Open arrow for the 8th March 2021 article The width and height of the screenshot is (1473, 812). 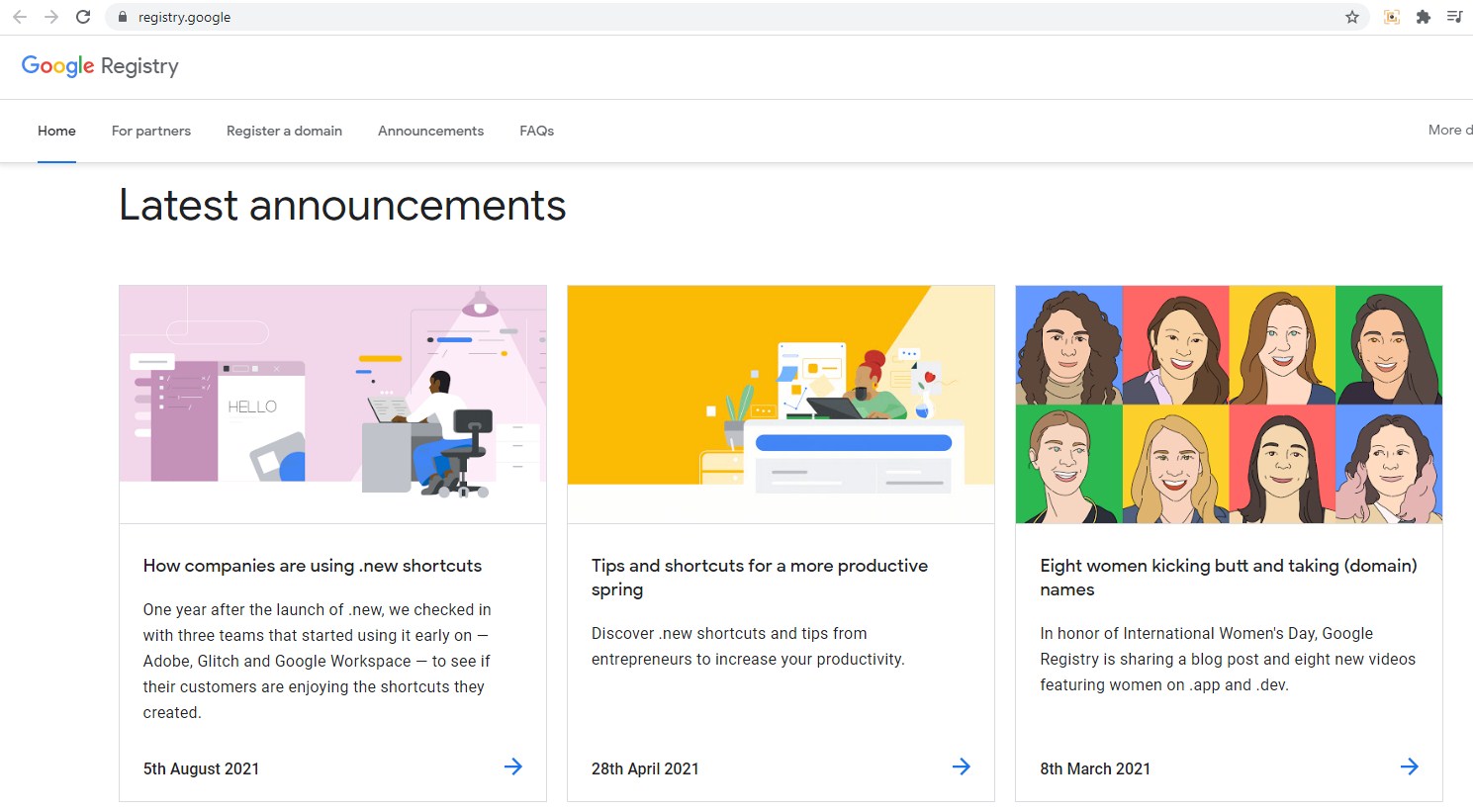[1410, 767]
